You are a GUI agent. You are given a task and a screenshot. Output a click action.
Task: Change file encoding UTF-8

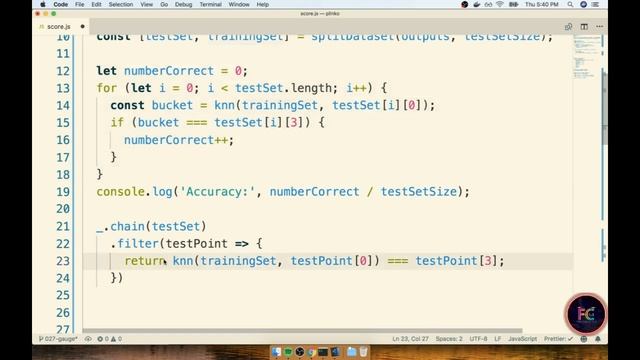click(x=478, y=339)
